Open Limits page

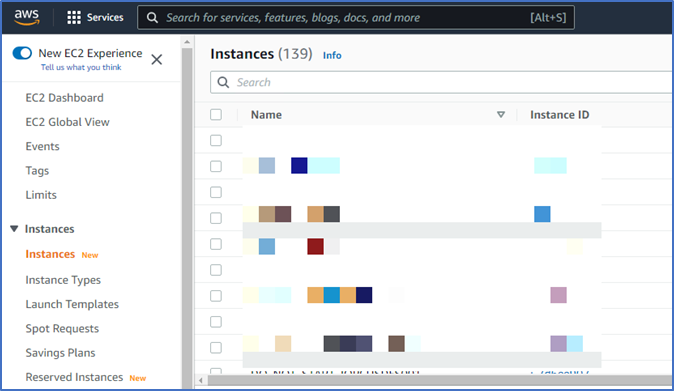(x=41, y=195)
